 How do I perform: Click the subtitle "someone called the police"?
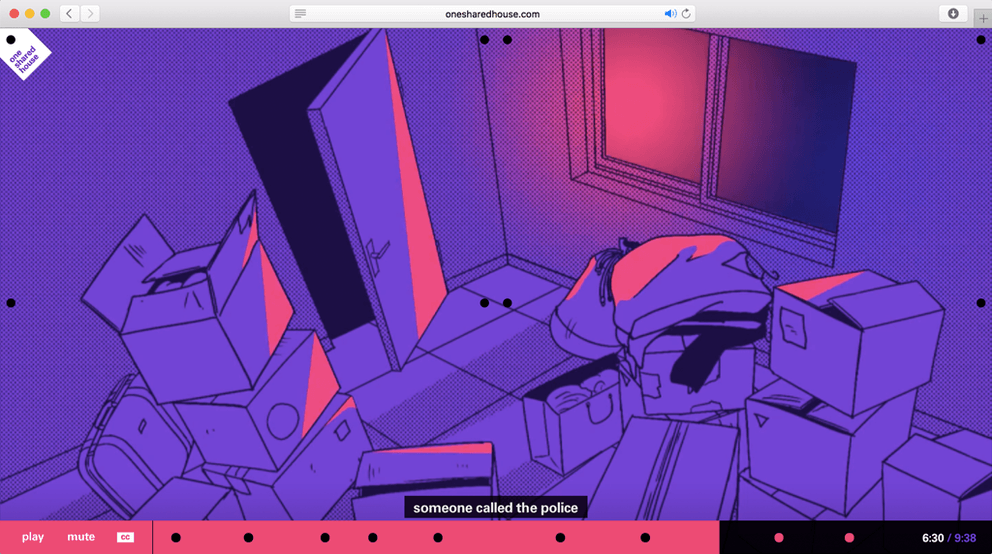pos(495,508)
